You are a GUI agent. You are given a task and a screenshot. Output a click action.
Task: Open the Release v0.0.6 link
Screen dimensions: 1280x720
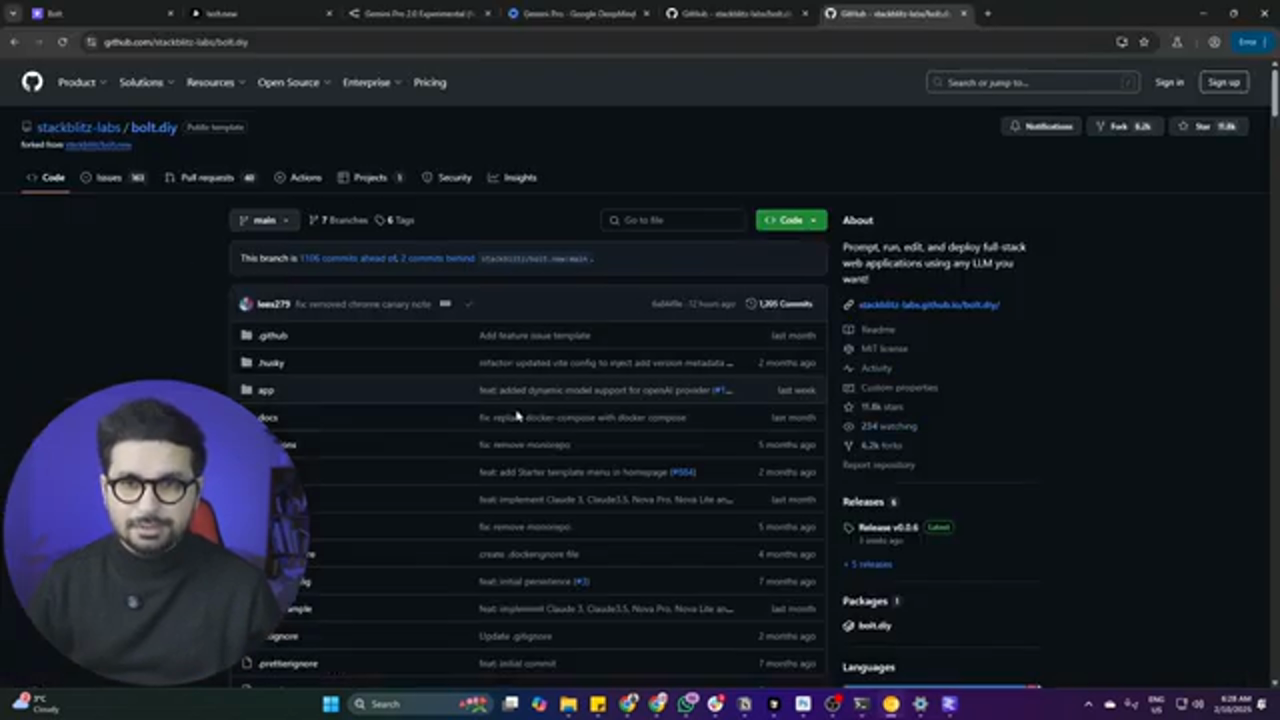click(888, 527)
